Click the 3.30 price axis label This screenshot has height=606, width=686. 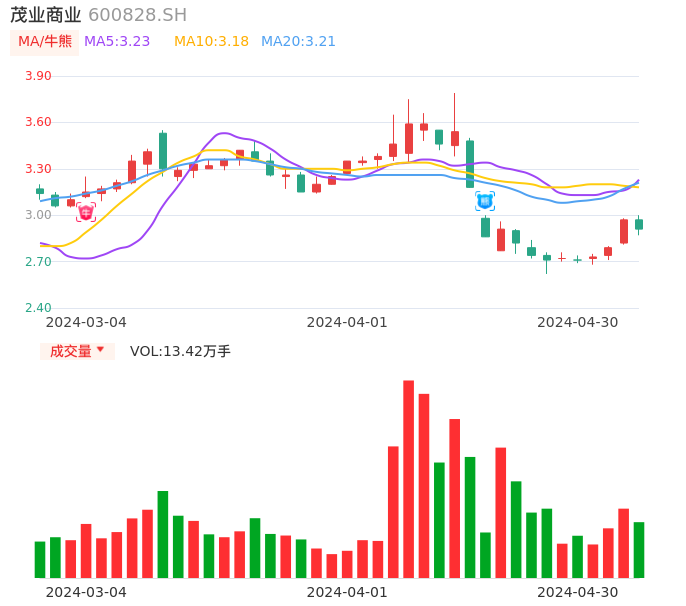[38, 168]
